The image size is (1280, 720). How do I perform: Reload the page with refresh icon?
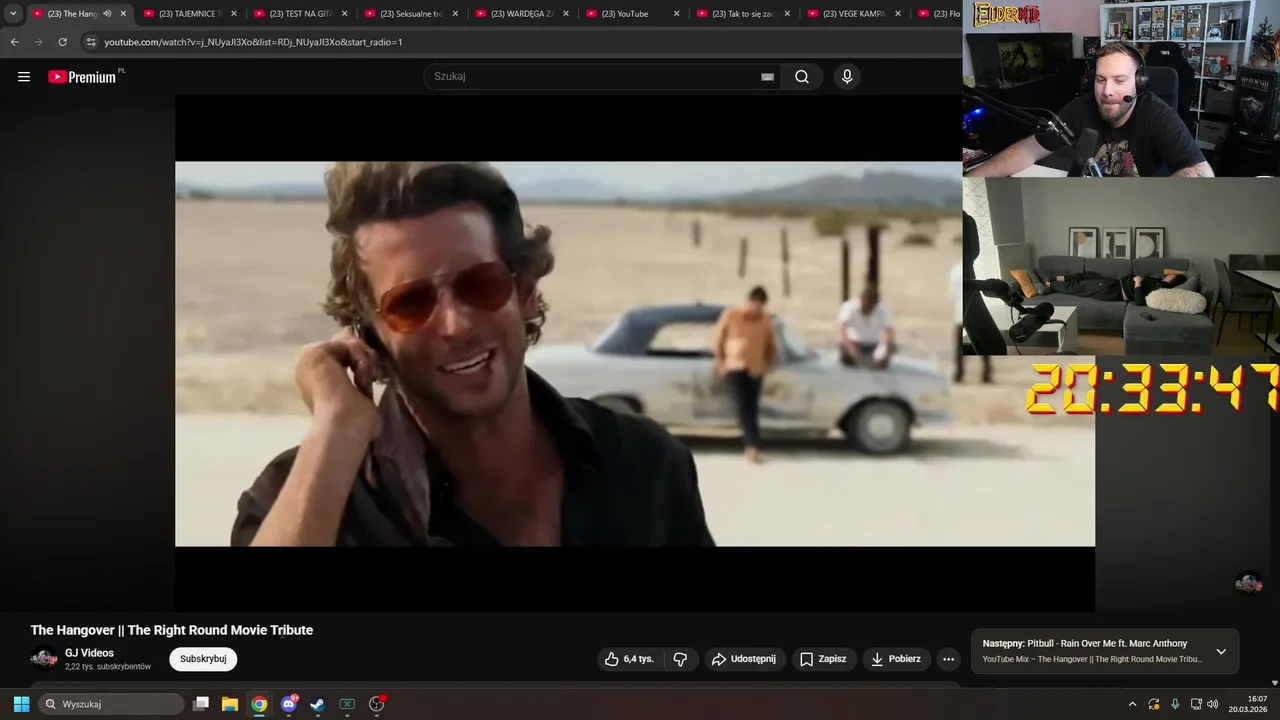62,42
